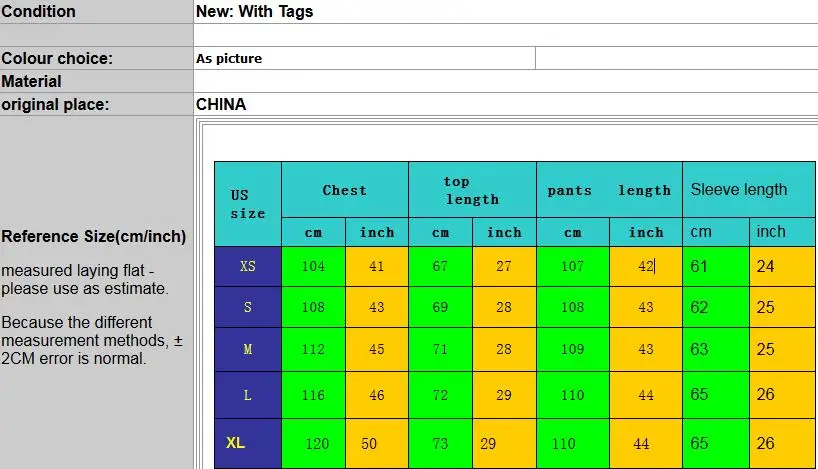Click the "Chest" column header
Screen dimensions: 818x469
pos(345,190)
